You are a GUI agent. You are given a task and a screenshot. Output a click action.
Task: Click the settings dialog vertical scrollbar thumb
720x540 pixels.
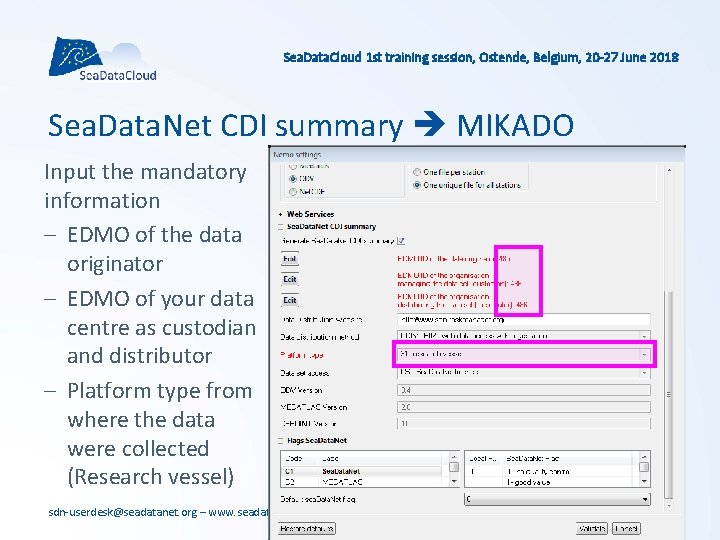[669, 395]
